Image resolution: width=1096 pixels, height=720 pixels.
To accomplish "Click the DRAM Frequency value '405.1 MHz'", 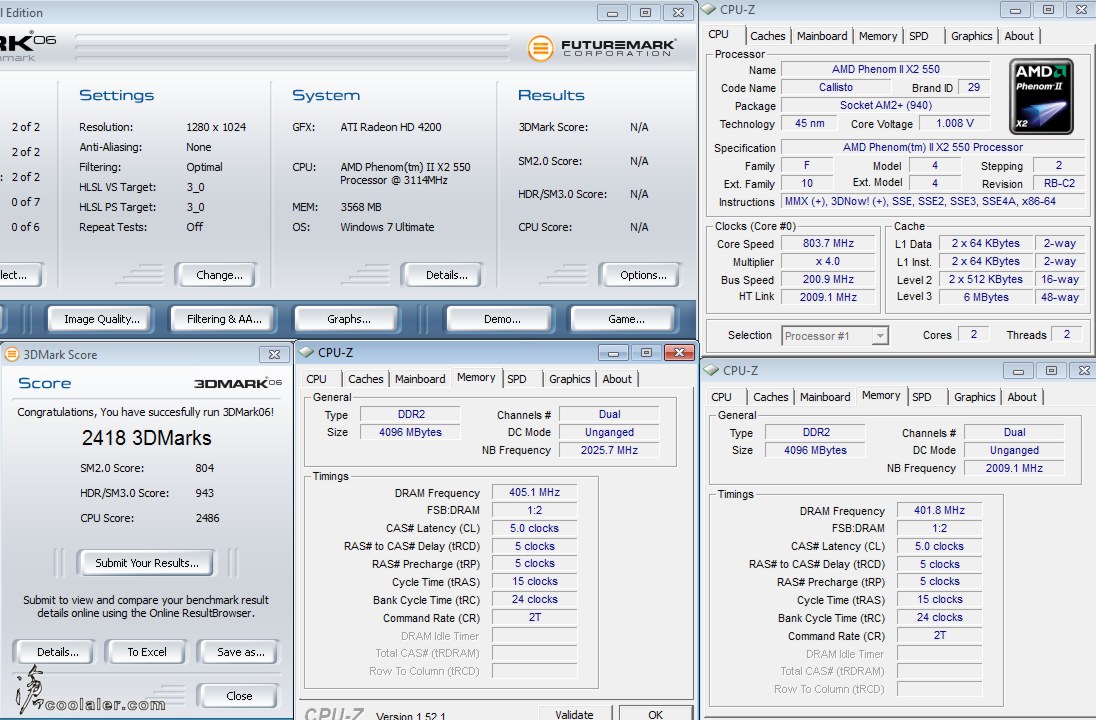I will click(535, 492).
